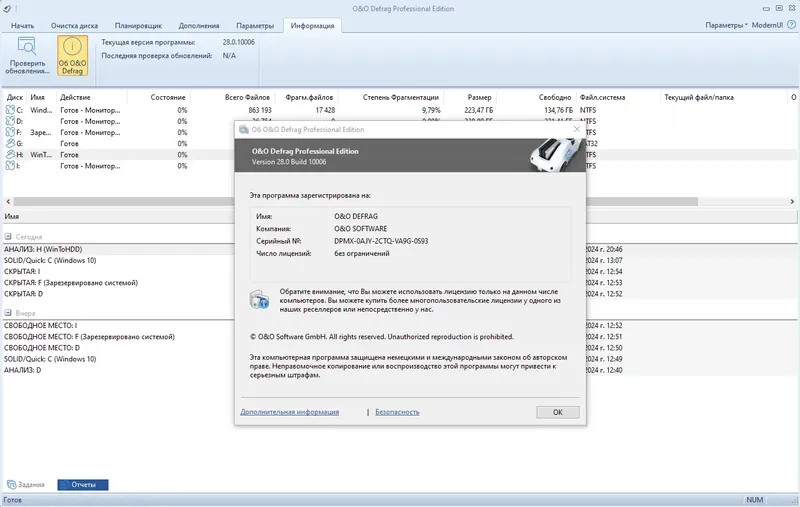The height and width of the screenshot is (507, 800).
Task: Collapse the Сегодня group
Action: [x=8, y=237]
